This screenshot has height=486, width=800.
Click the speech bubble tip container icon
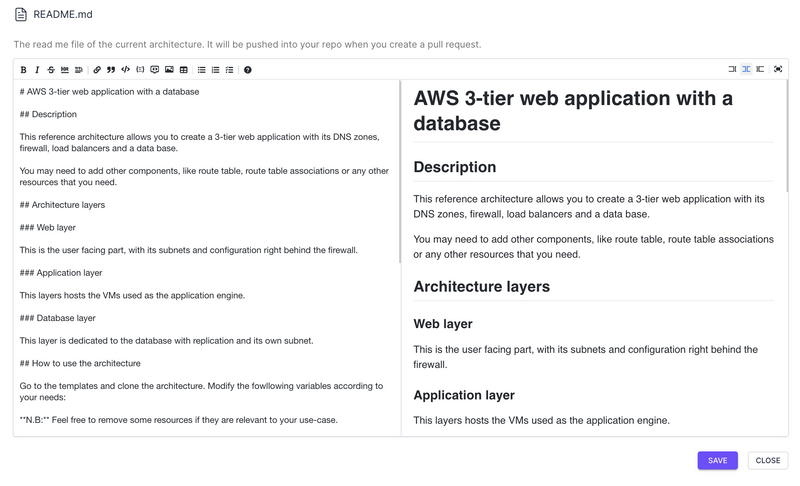(155, 70)
